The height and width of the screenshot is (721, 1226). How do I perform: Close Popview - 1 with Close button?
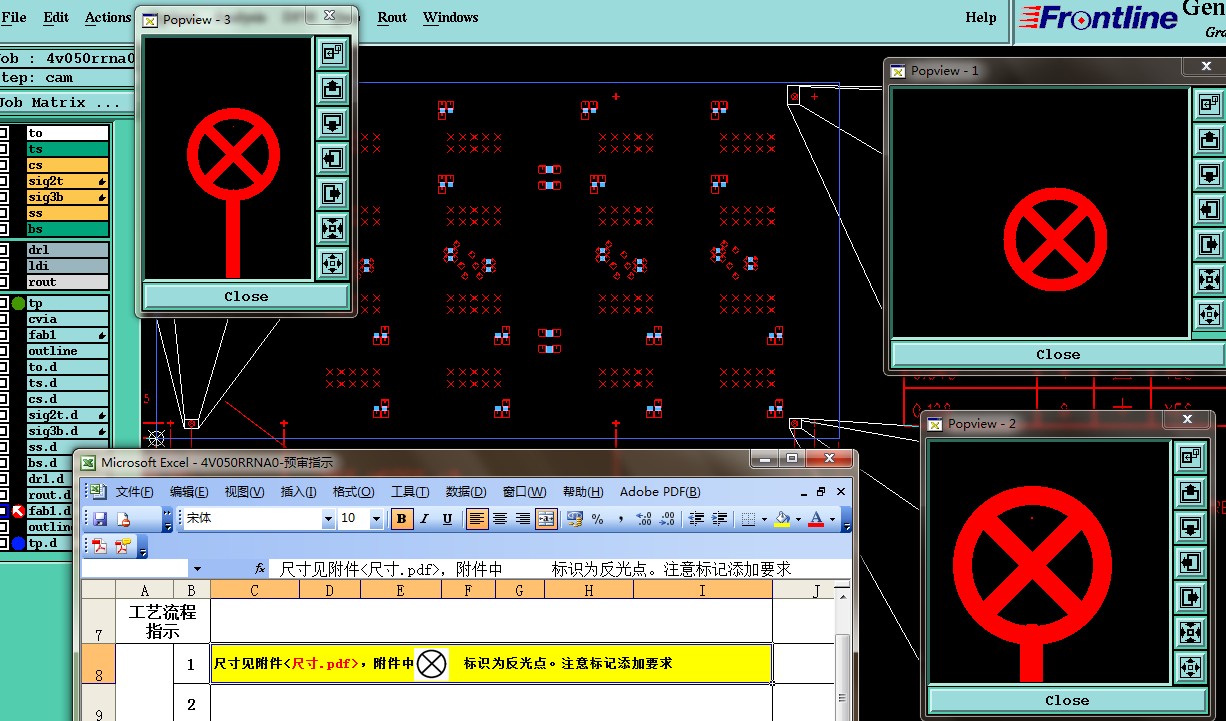pos(1057,354)
